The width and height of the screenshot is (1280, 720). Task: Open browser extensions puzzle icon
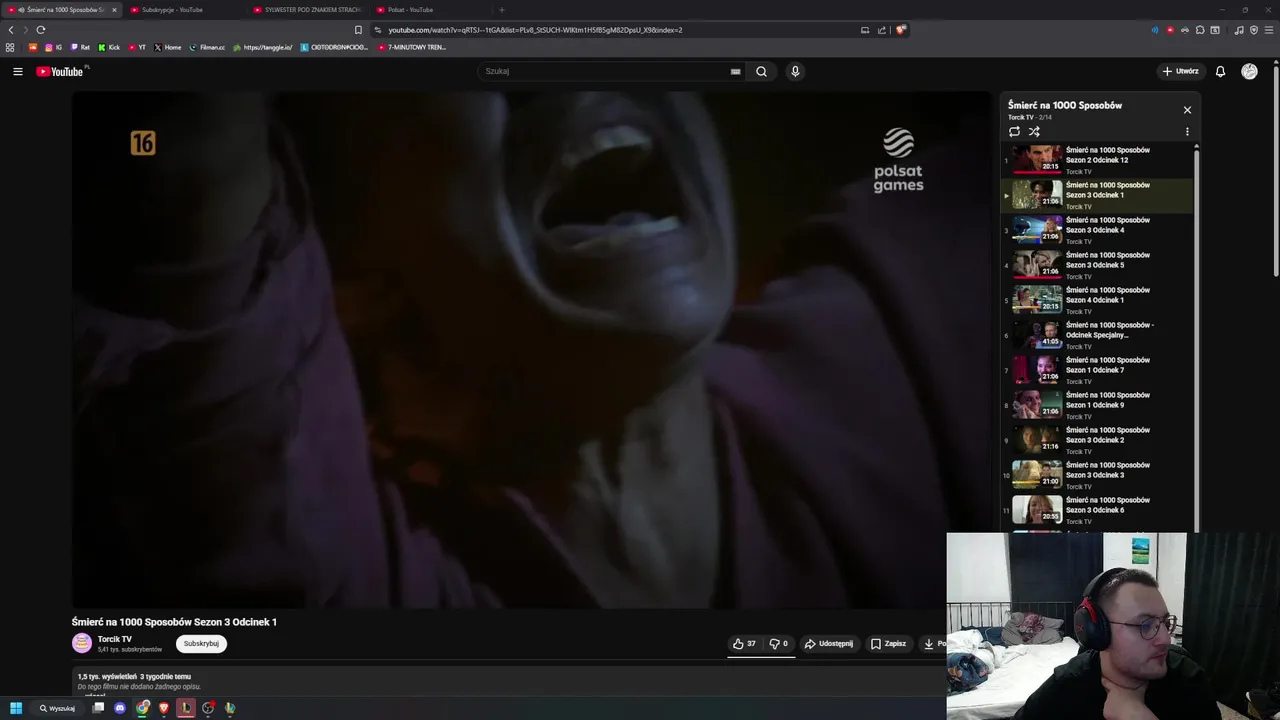click(x=1200, y=30)
